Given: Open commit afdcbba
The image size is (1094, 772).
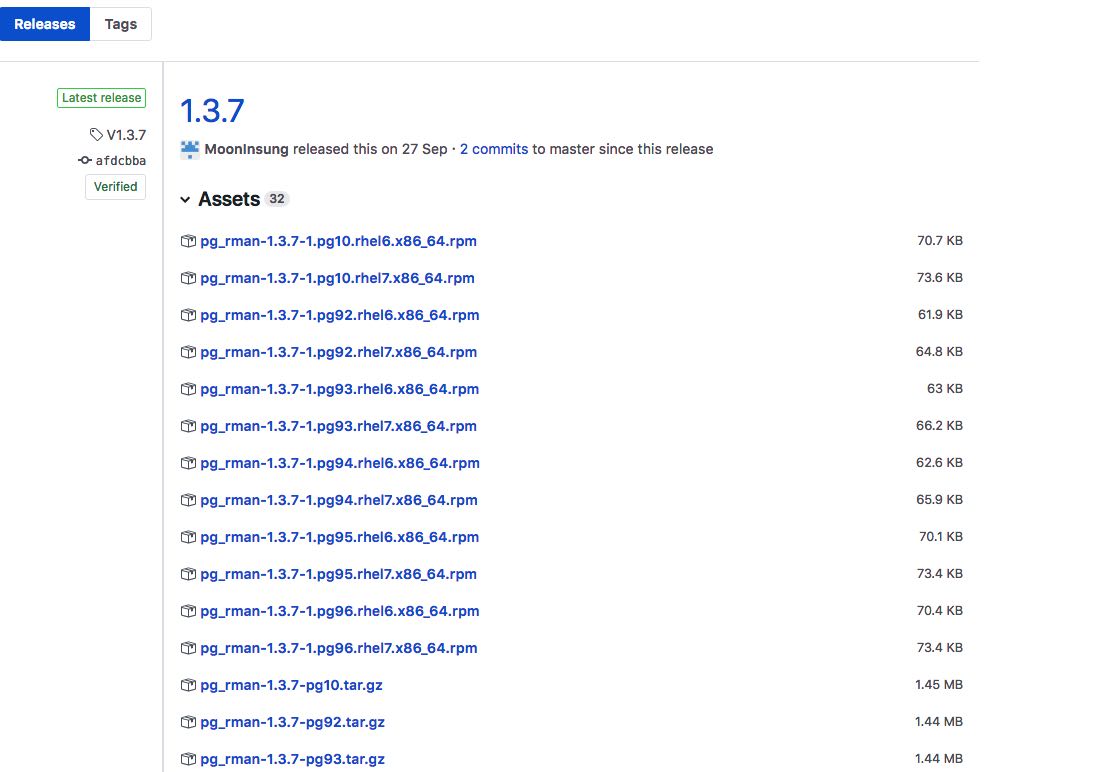Looking at the screenshot, I should coord(121,161).
